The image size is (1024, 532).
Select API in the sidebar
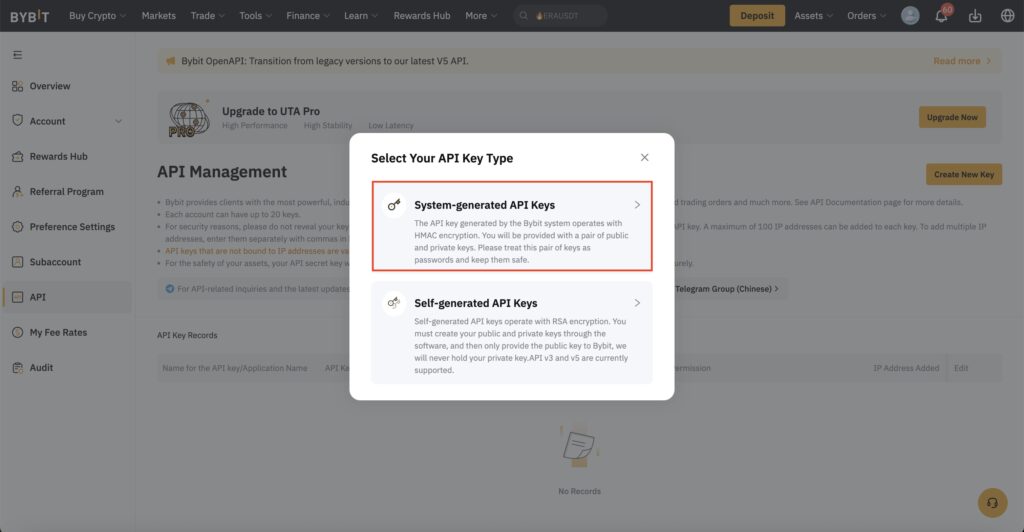pos(67,297)
